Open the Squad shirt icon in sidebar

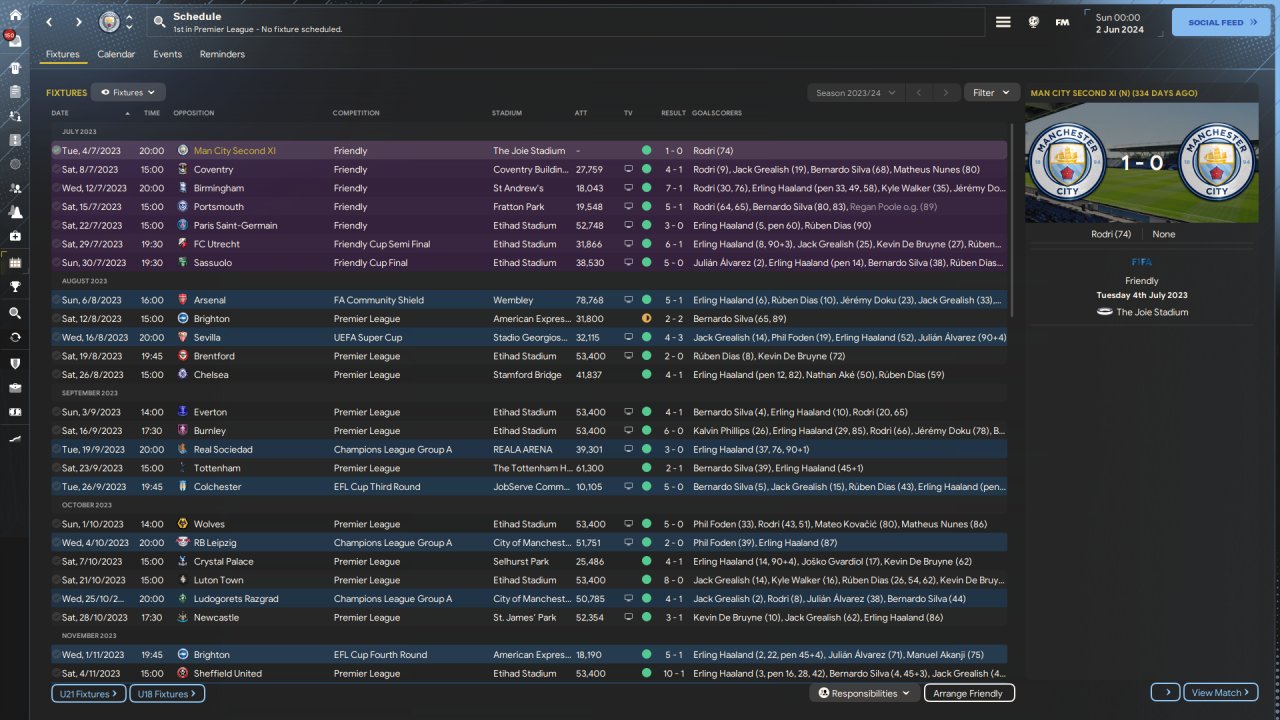(15, 68)
